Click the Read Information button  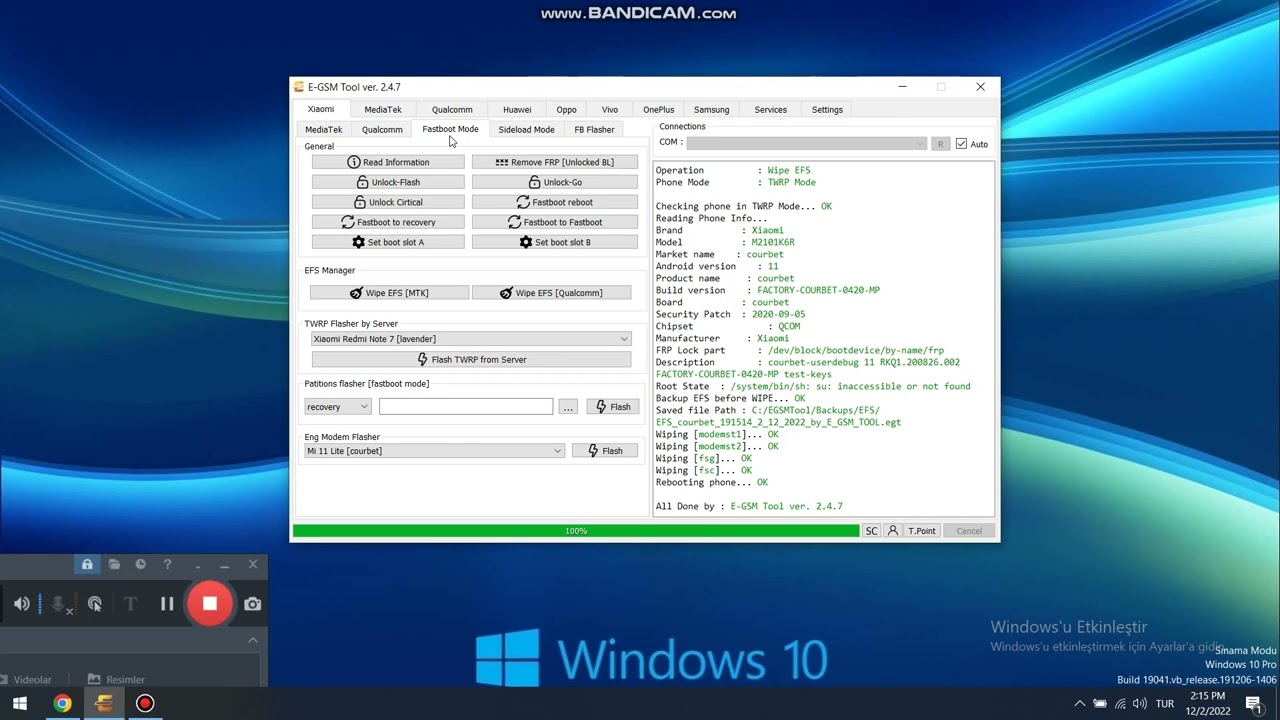click(388, 162)
